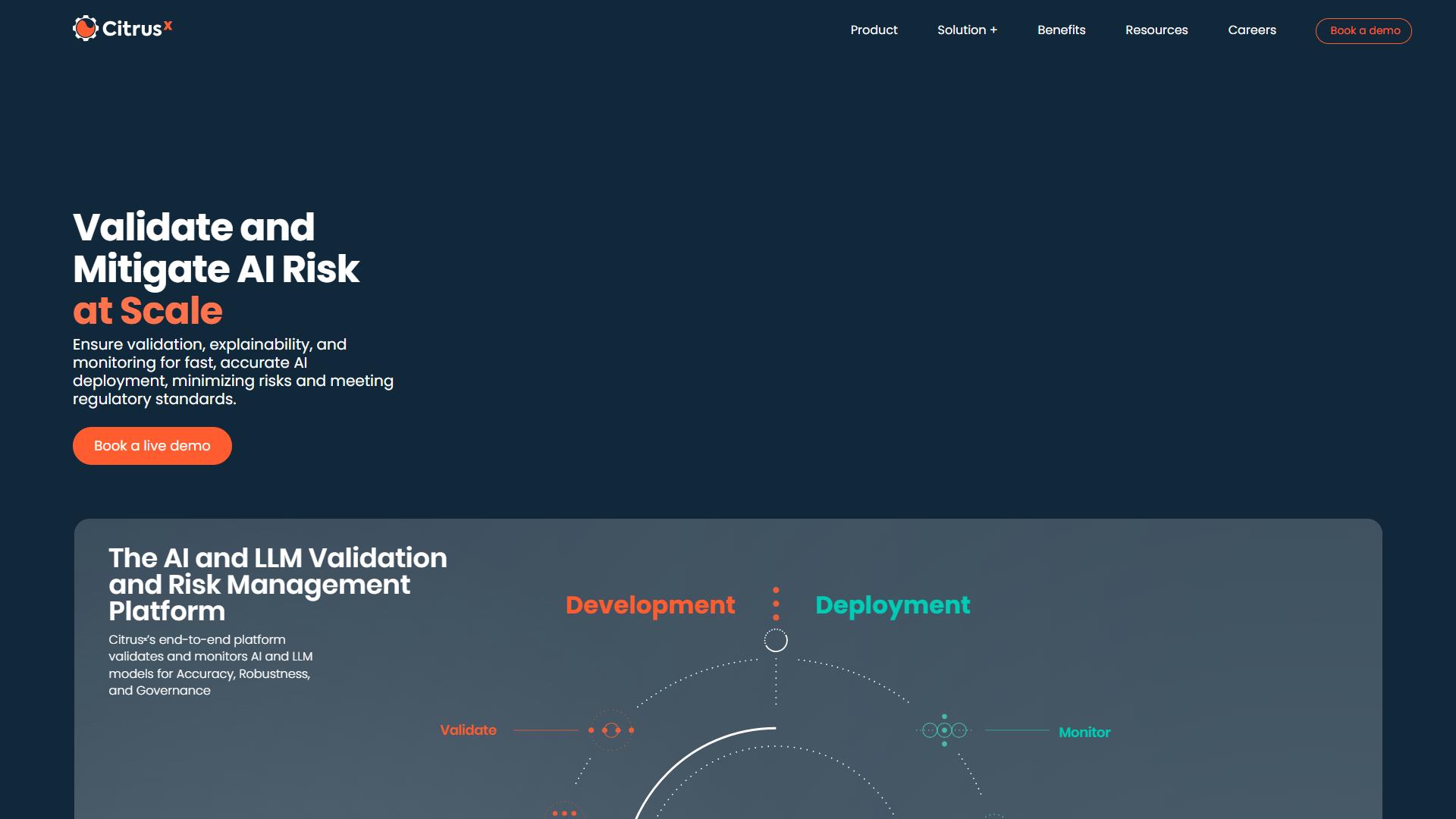The width and height of the screenshot is (1456, 819).
Task: Go to the Careers page
Action: point(1252,30)
